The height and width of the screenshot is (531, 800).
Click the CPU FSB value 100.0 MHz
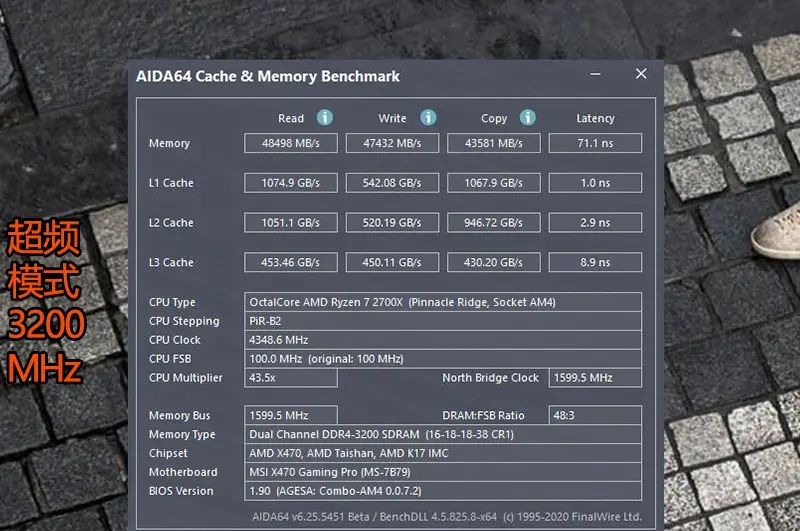coord(443,359)
